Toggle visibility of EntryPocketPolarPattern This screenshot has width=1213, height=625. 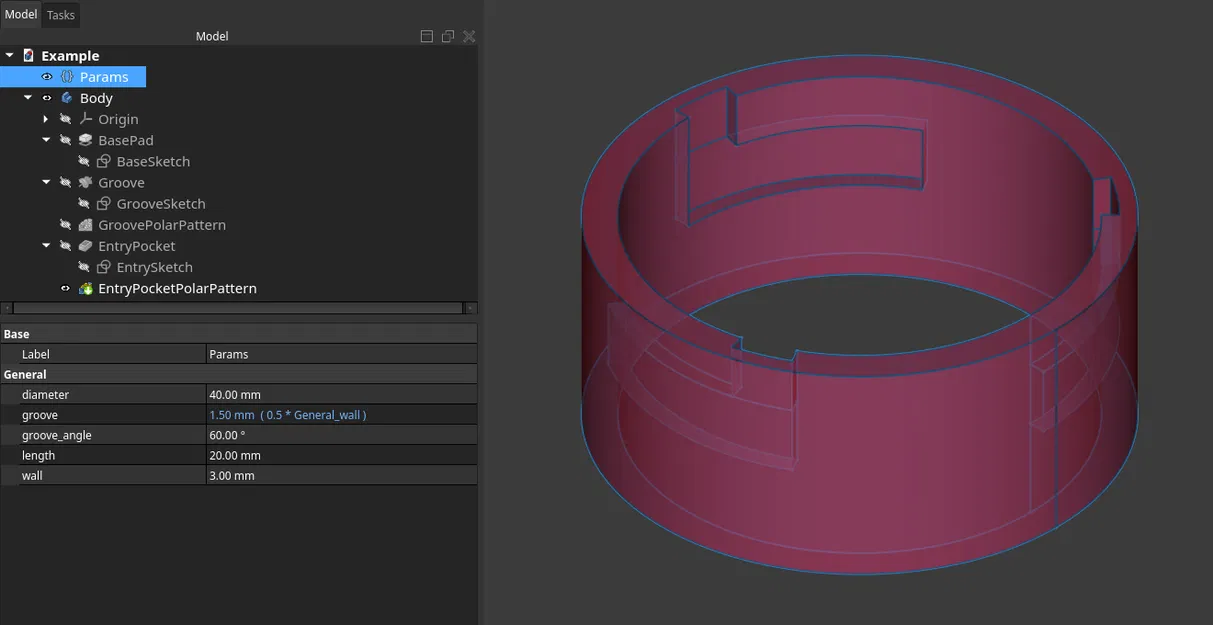tap(64, 288)
